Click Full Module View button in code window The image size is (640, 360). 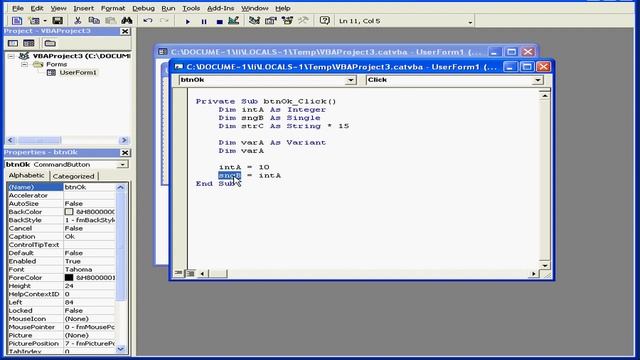[190, 273]
